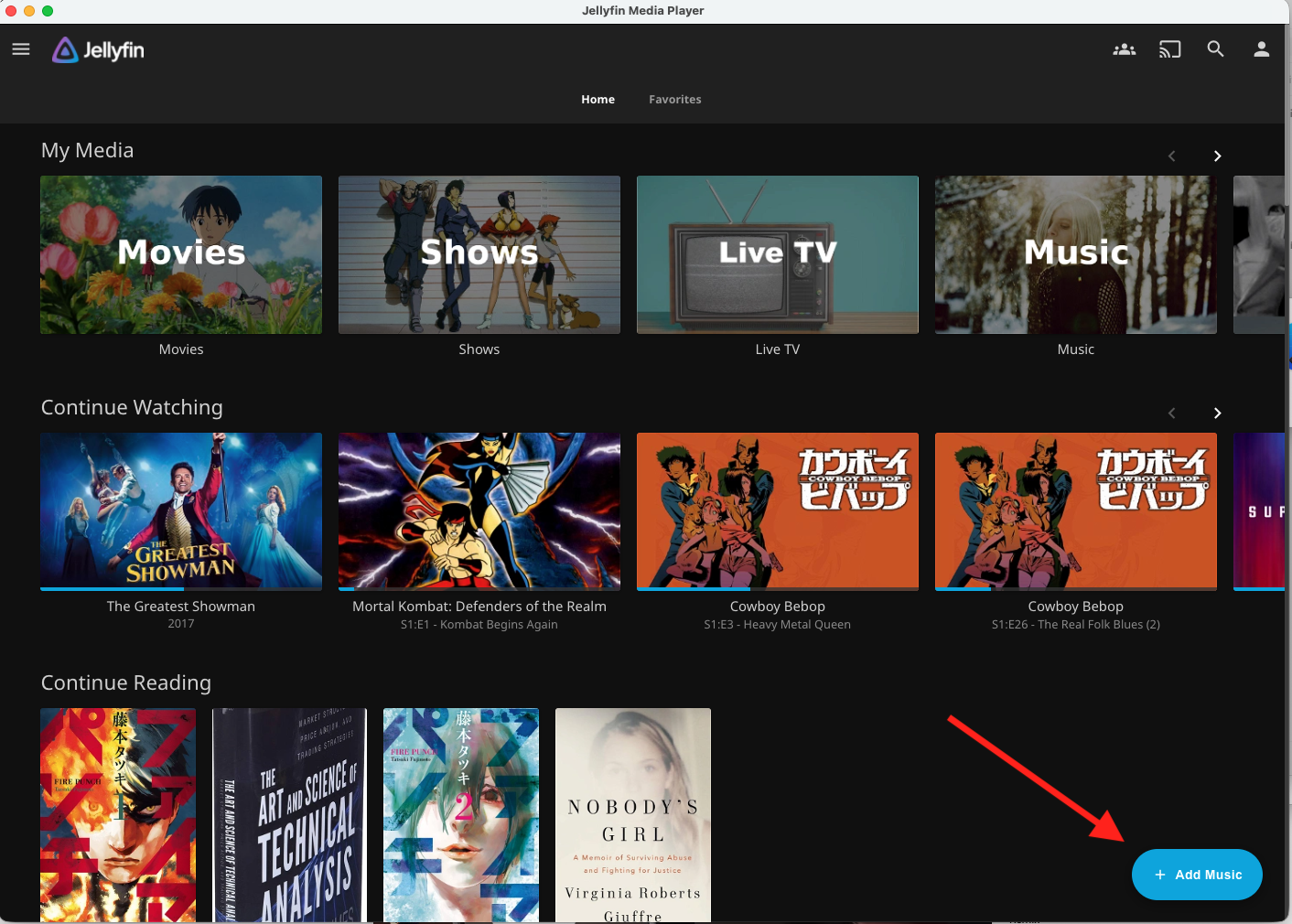Viewport: 1292px width, 924px height.
Task: Open the search magnifier icon
Action: (1215, 49)
